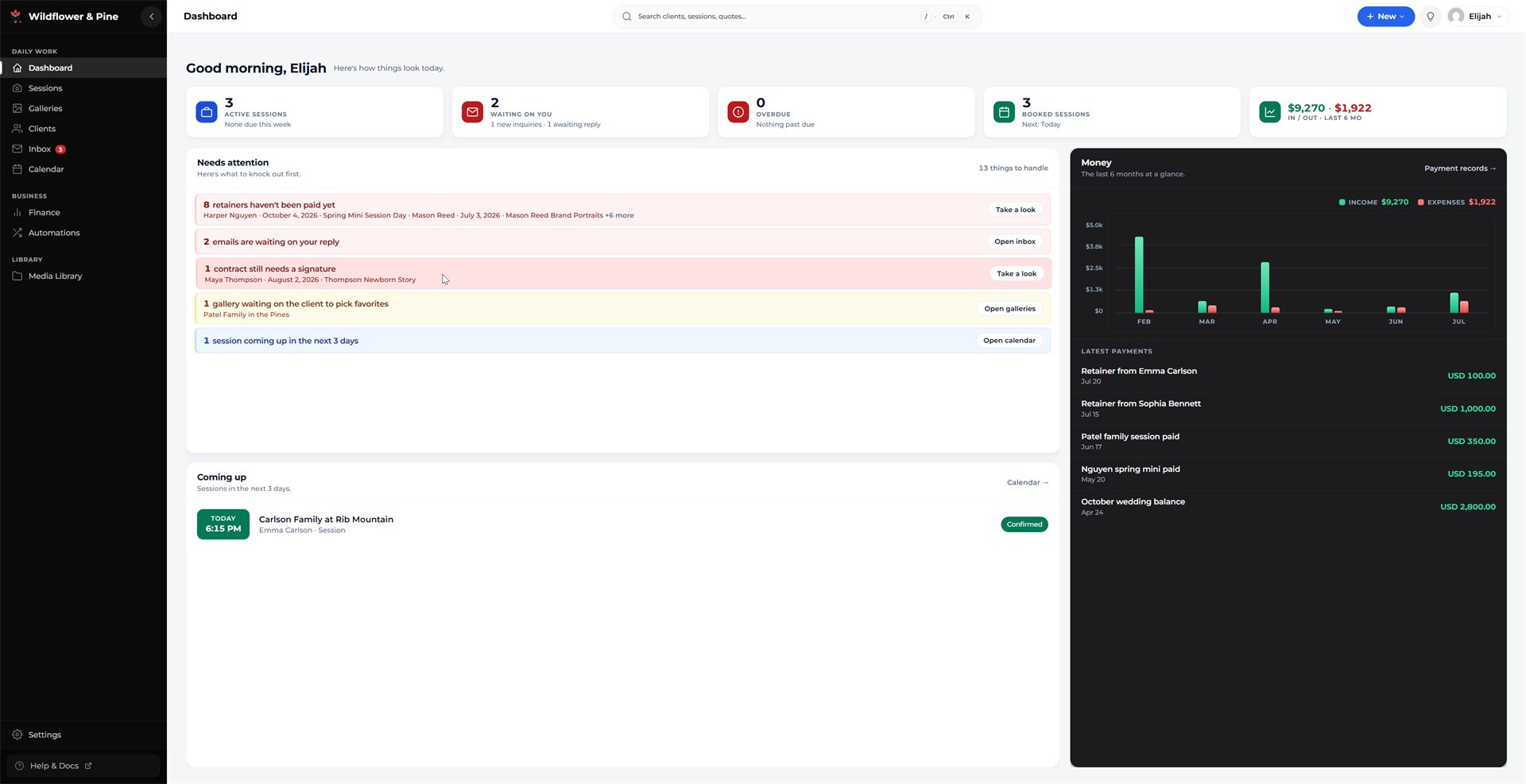Open Finance in the Business section

coord(83,212)
